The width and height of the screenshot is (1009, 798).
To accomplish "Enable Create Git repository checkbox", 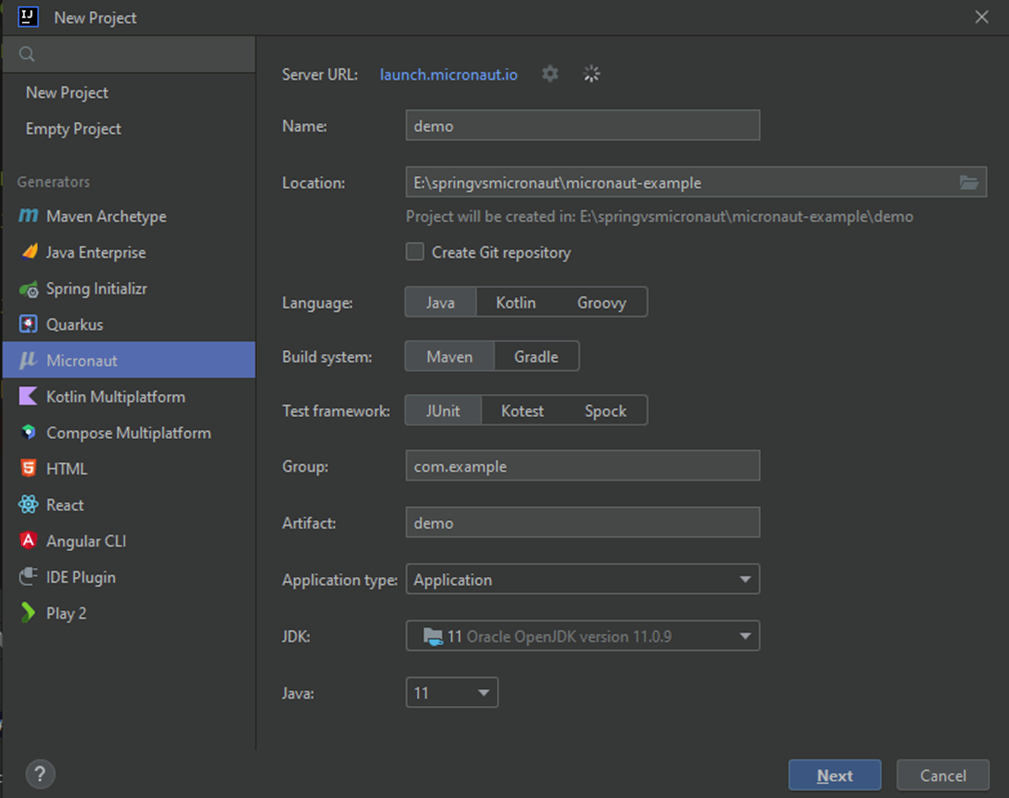I will click(415, 252).
